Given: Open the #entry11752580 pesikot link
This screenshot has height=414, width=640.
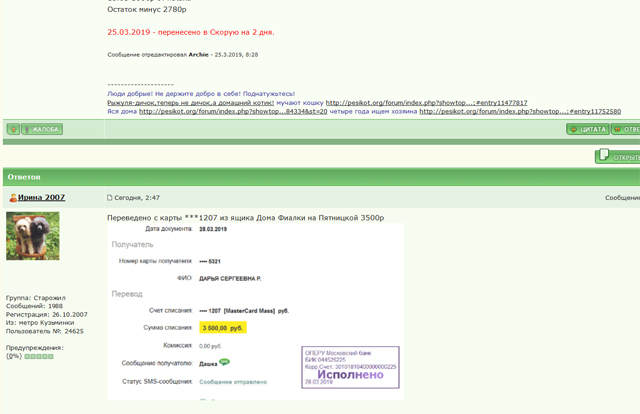Looking at the screenshot, I should coord(520,111).
